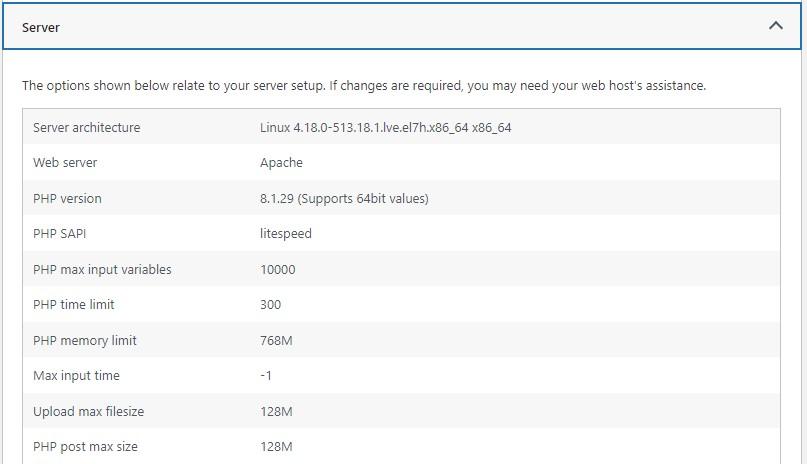Select the PHP version row label
The image size is (807, 464).
click(x=67, y=199)
